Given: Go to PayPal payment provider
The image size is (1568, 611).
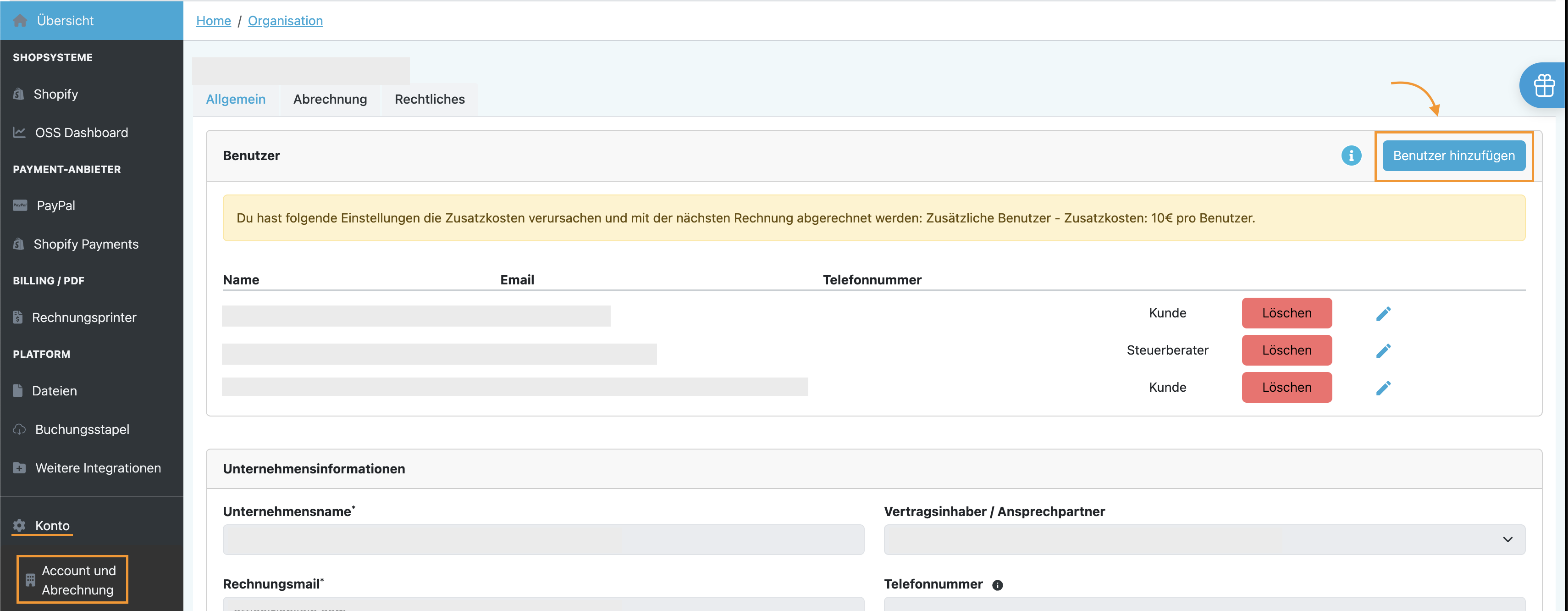Looking at the screenshot, I should pyautogui.click(x=55, y=206).
